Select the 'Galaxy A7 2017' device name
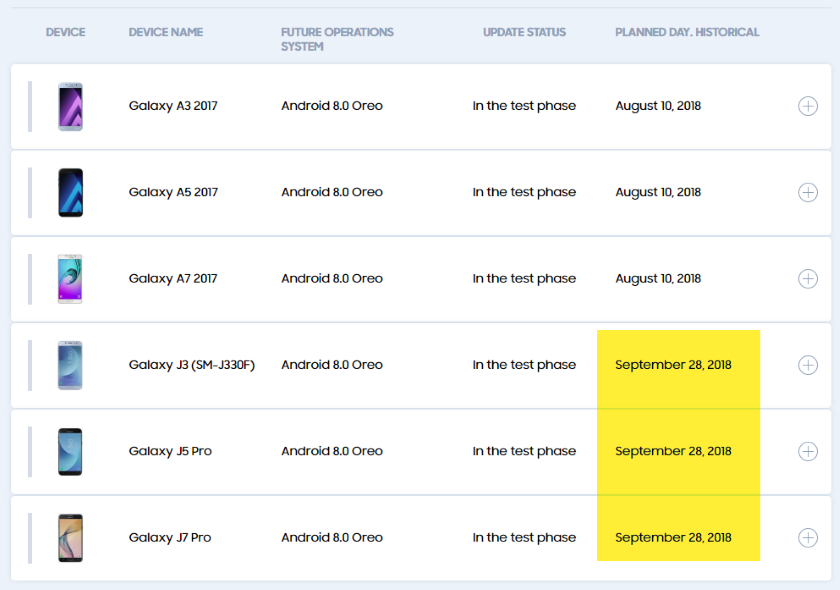Viewport: 840px width, 590px height. (x=173, y=279)
